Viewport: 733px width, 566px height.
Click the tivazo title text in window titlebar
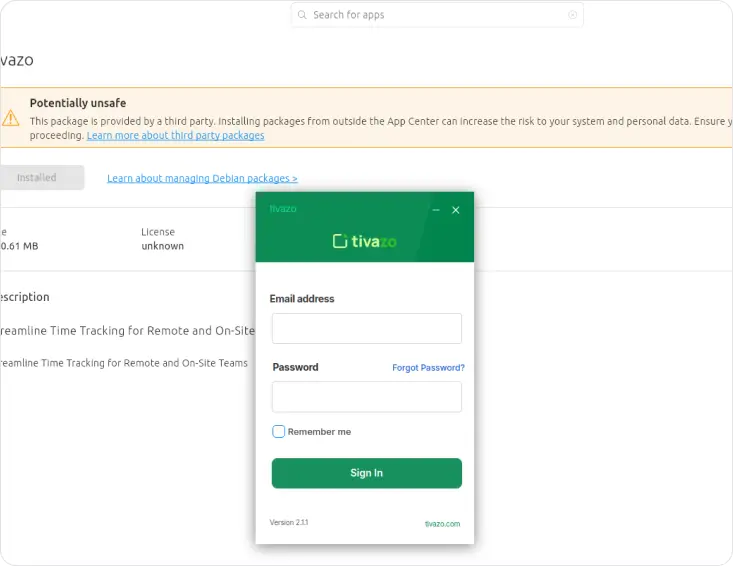pyautogui.click(x=283, y=209)
